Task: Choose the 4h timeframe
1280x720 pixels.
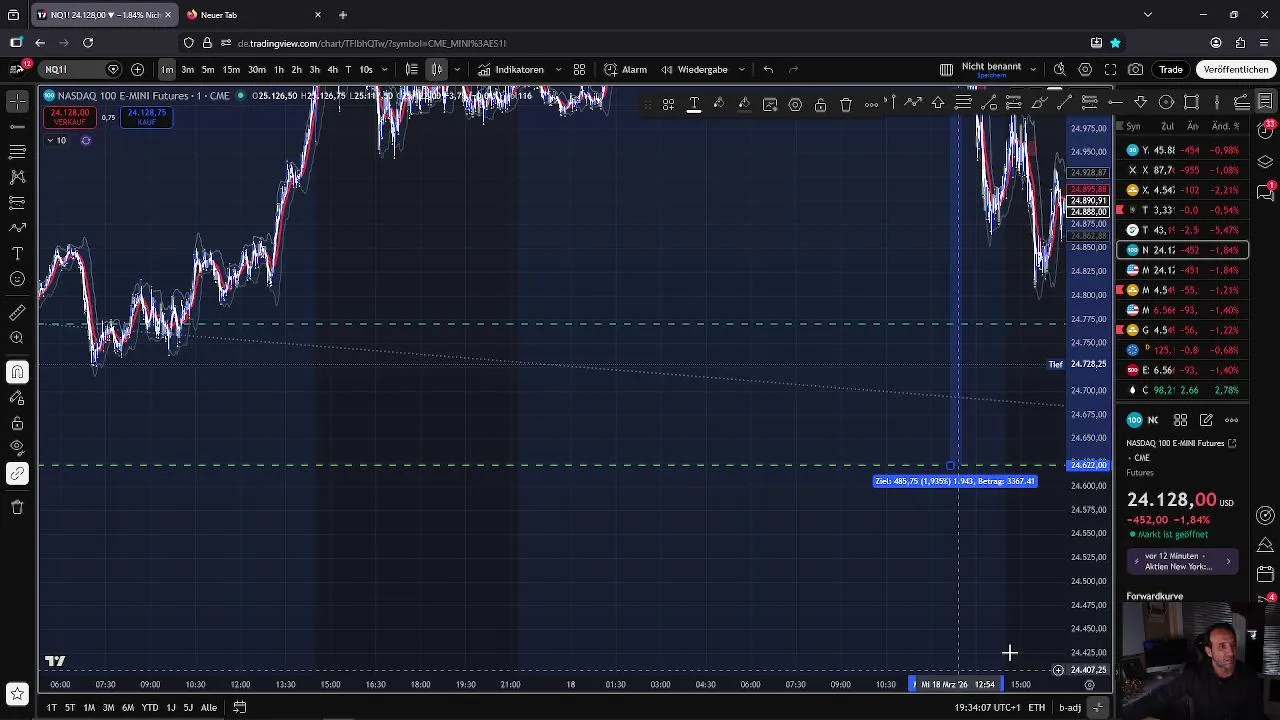Action: [x=332, y=69]
